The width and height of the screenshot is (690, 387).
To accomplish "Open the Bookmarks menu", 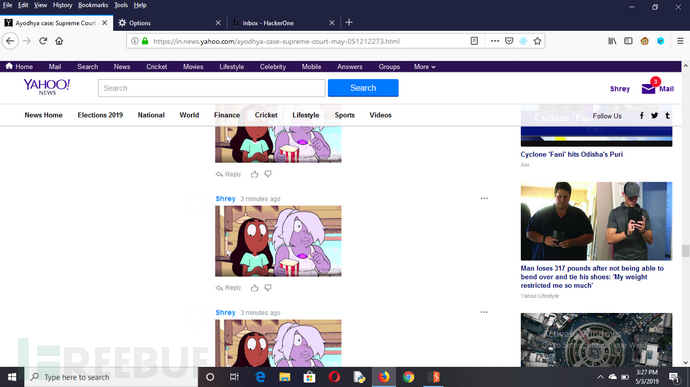I will point(93,5).
